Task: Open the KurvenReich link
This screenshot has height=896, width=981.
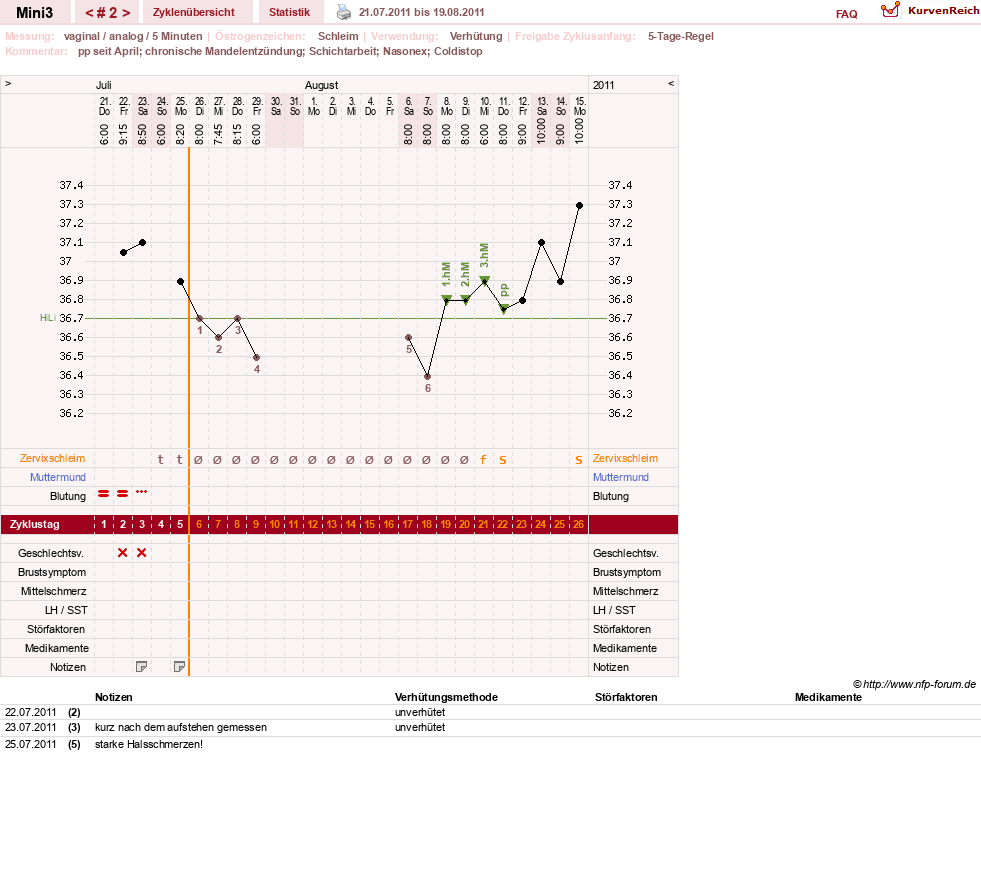Action: [x=943, y=11]
